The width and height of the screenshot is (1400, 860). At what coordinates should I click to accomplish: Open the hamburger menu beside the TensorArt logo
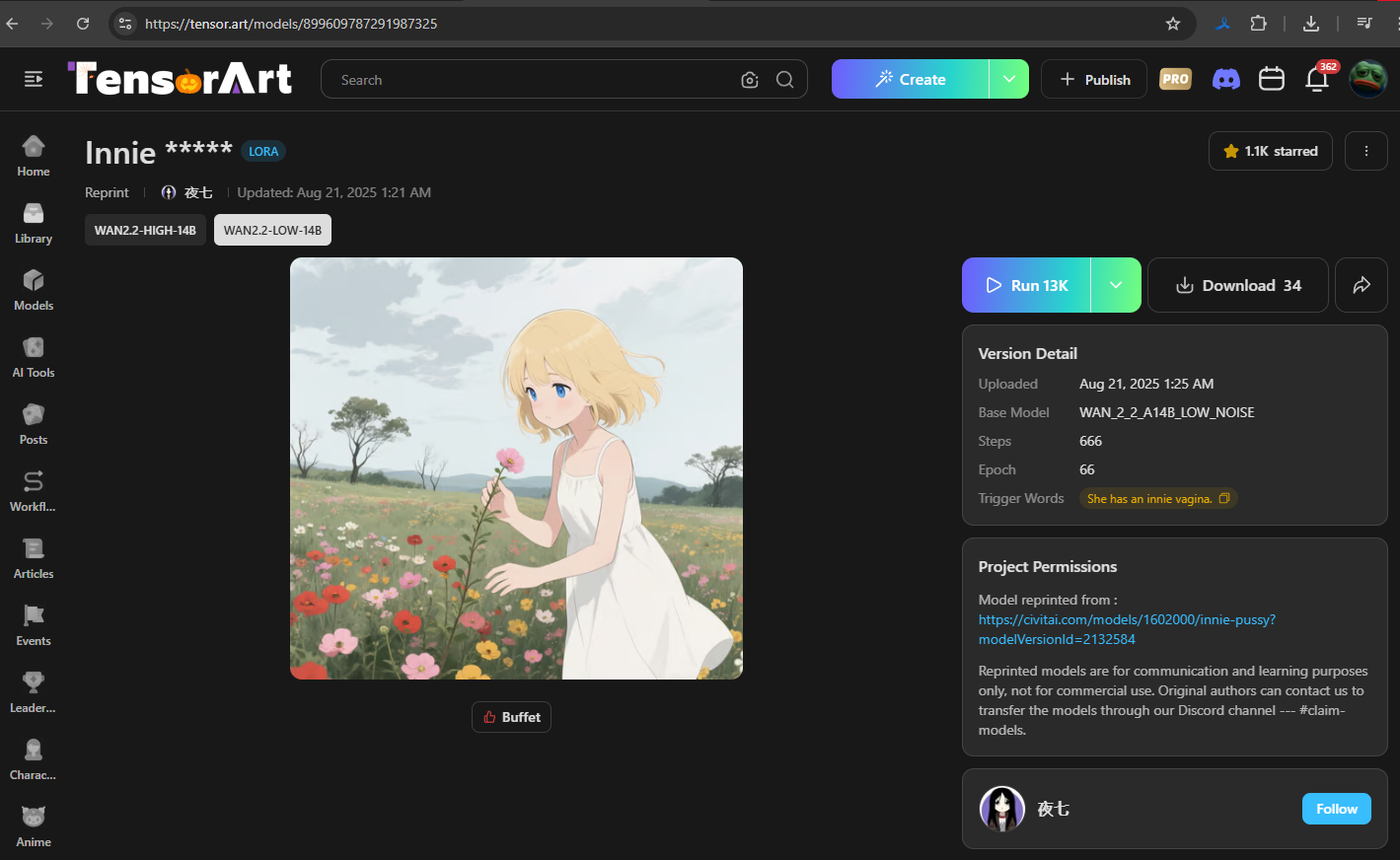click(34, 79)
